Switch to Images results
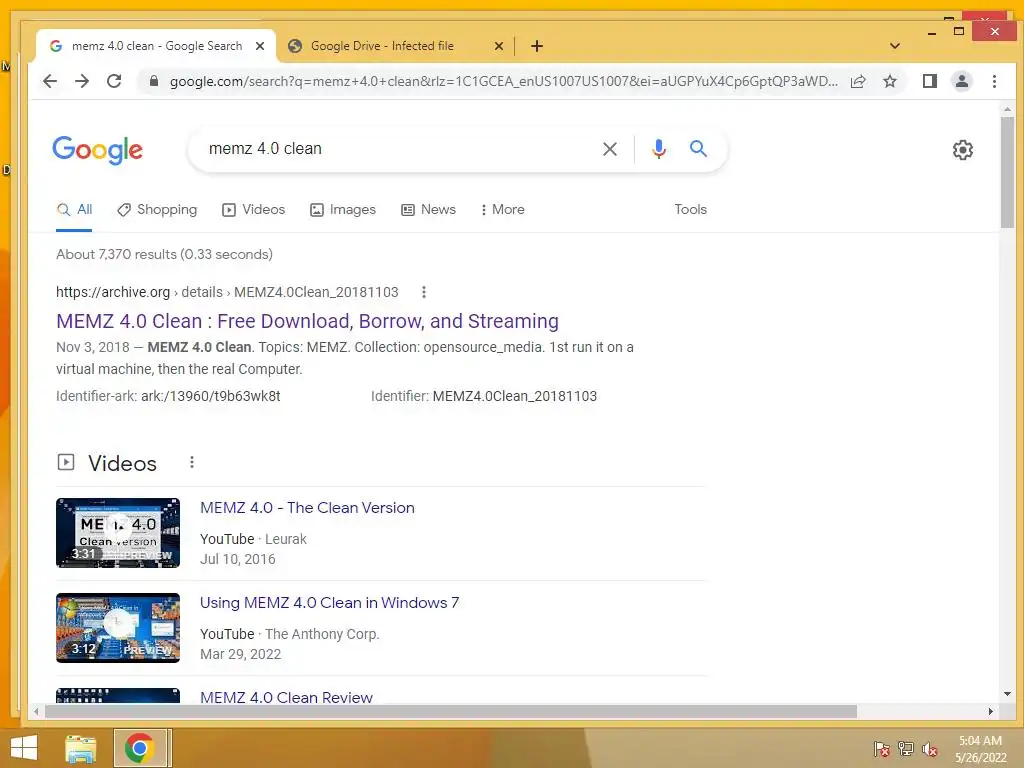The image size is (1024, 768). (343, 210)
